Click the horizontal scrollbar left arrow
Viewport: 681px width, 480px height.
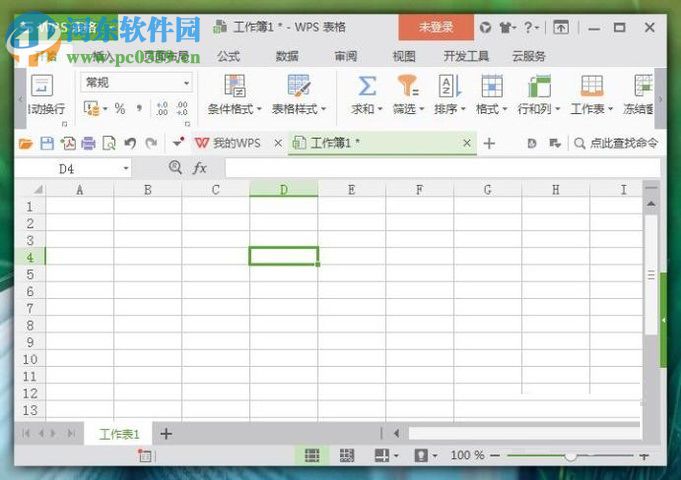pos(397,433)
